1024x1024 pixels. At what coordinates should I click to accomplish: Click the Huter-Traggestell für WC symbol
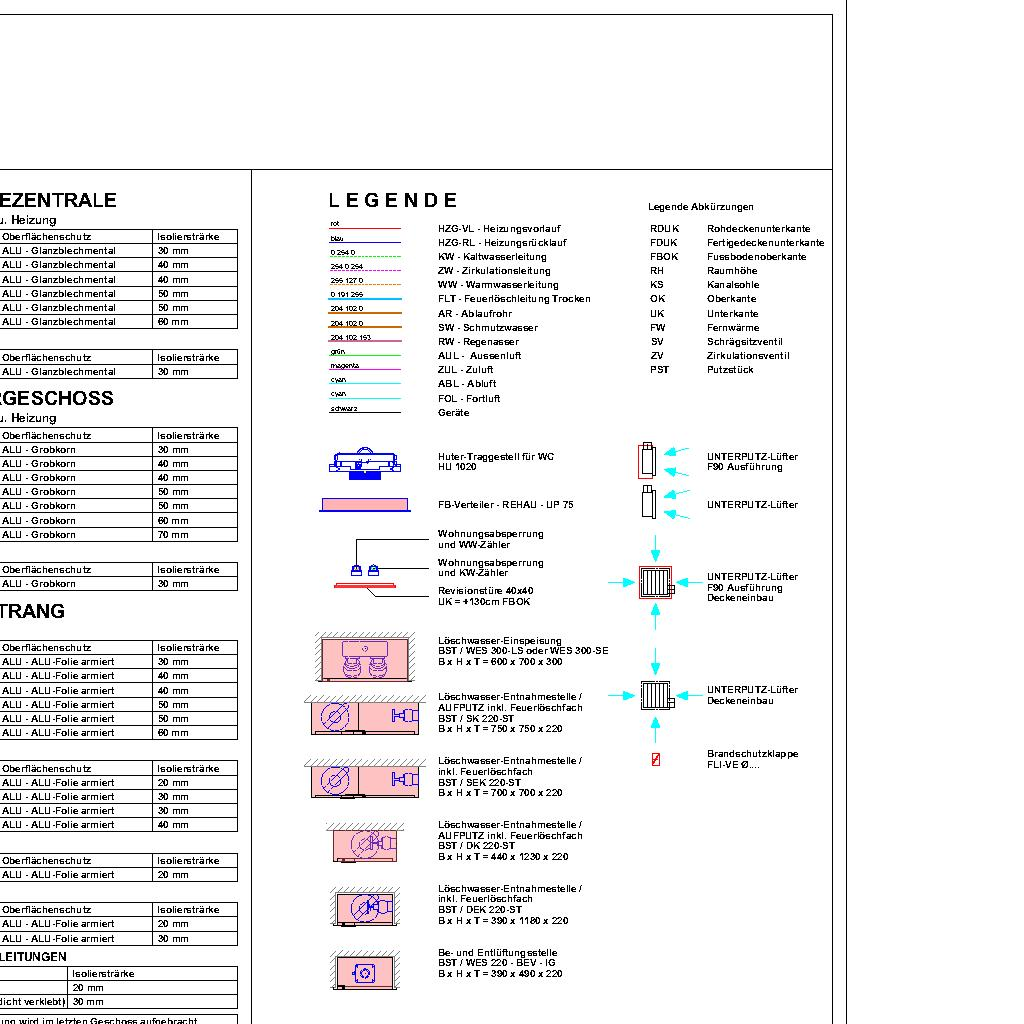point(365,461)
